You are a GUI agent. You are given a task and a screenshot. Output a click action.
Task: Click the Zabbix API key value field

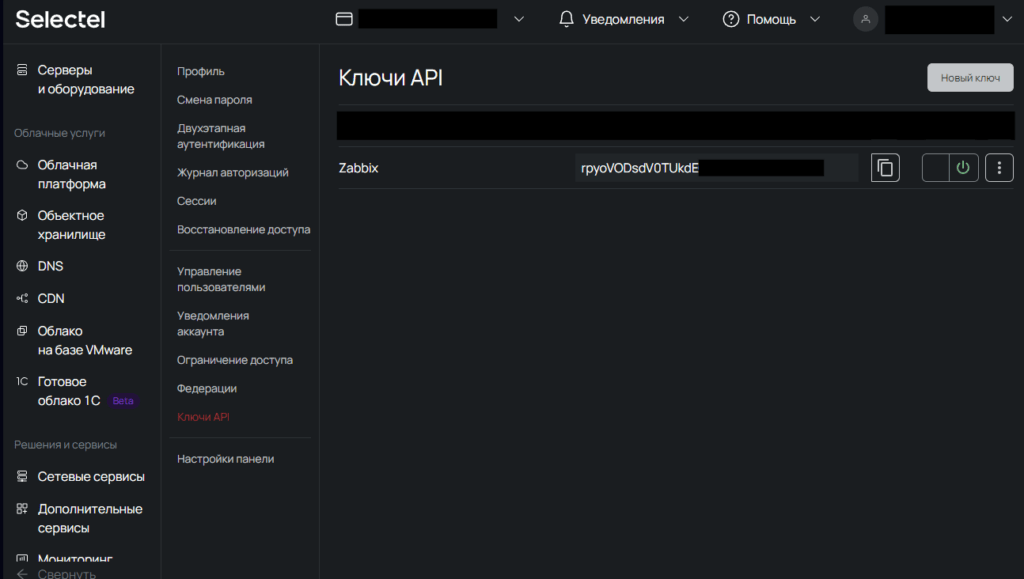pyautogui.click(x=716, y=168)
